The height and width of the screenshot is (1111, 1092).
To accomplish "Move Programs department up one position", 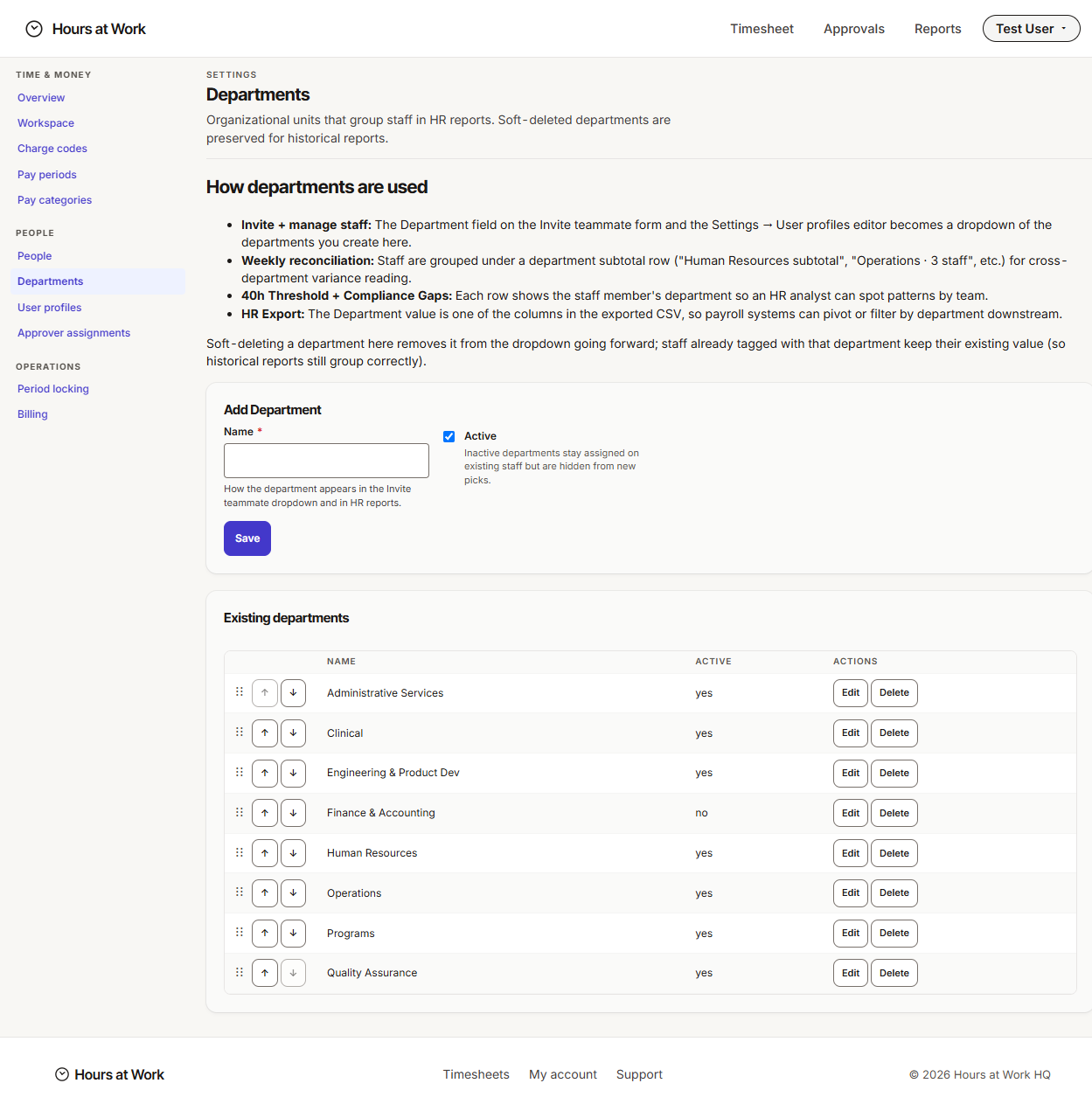I will pos(265,934).
